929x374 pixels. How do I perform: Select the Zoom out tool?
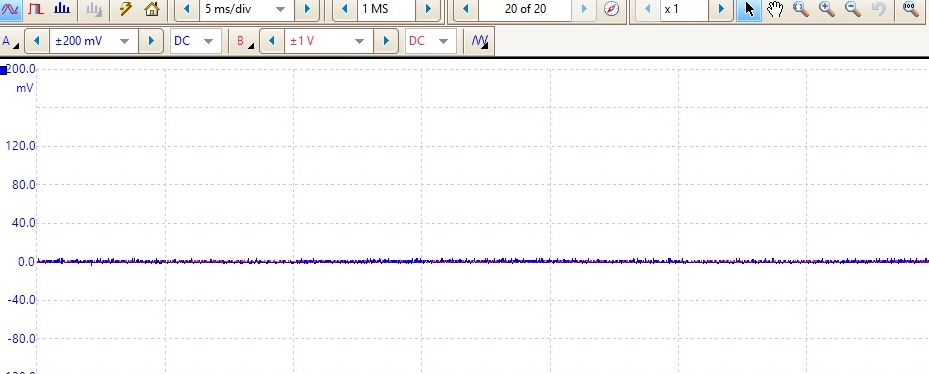853,9
